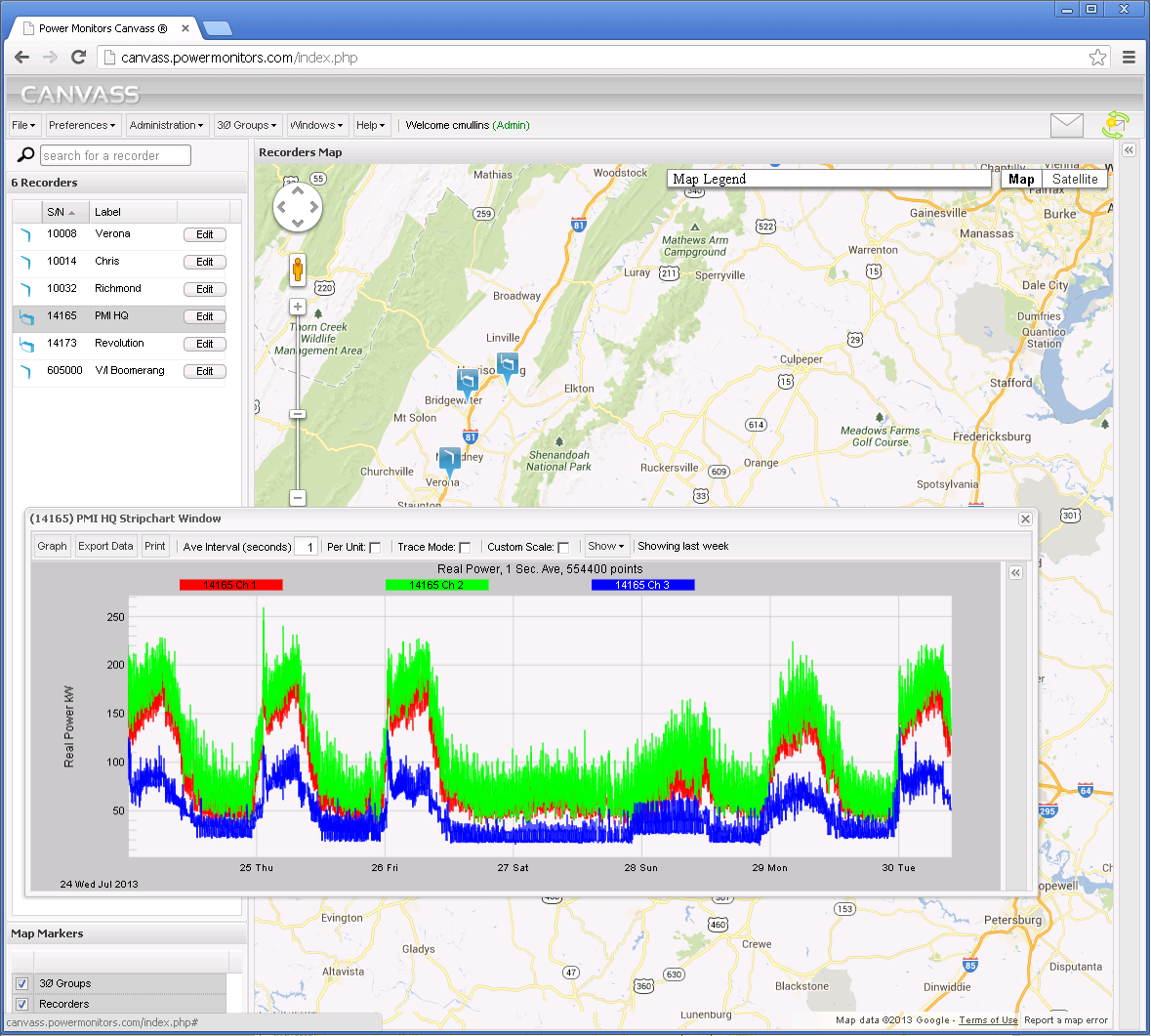Close the PMI HQ Stripchart window
The width and height of the screenshot is (1151, 1036).
point(1025,519)
